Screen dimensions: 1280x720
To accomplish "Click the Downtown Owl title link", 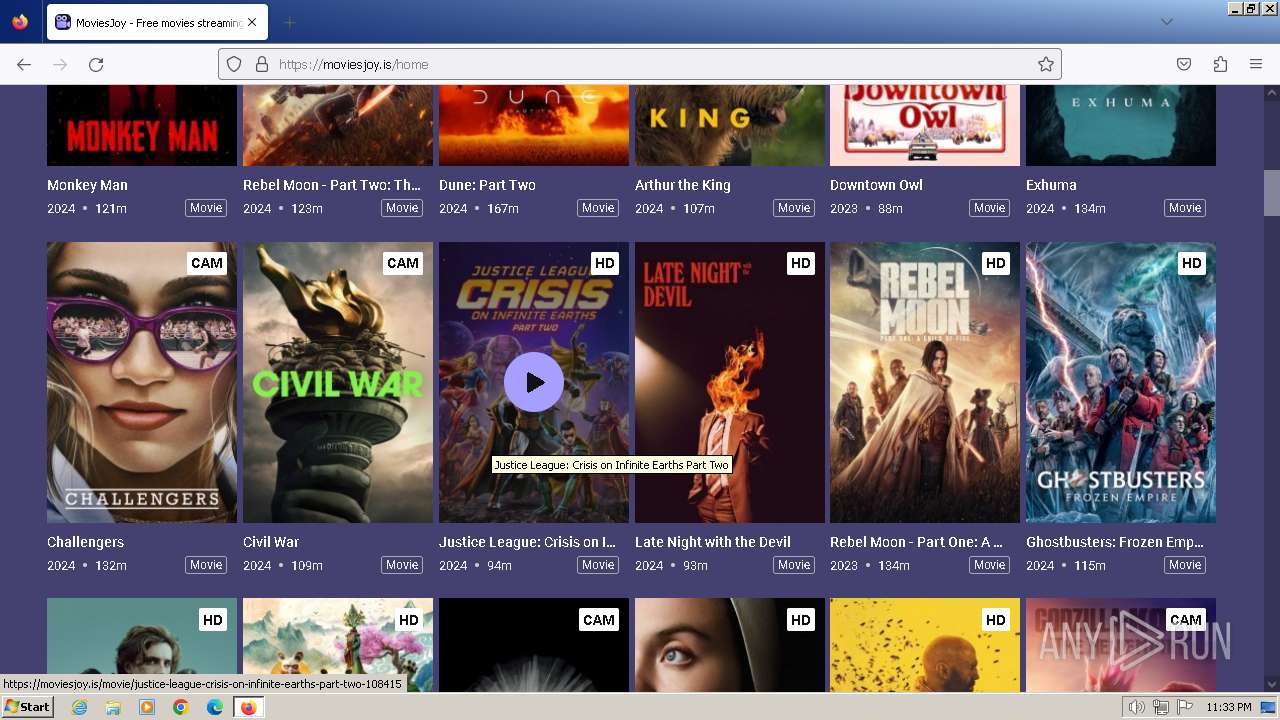I will (876, 185).
